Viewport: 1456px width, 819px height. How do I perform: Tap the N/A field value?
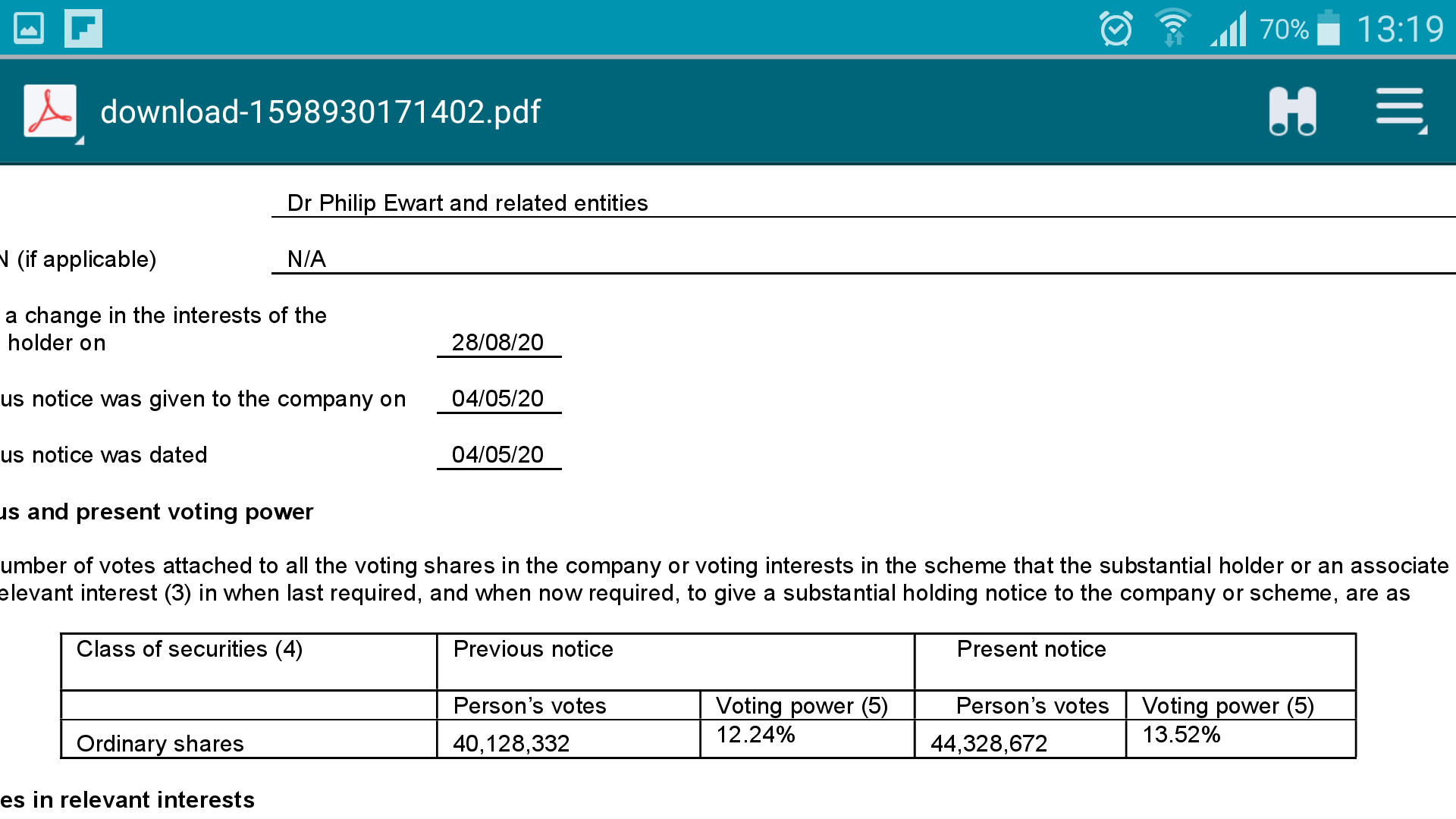306,259
